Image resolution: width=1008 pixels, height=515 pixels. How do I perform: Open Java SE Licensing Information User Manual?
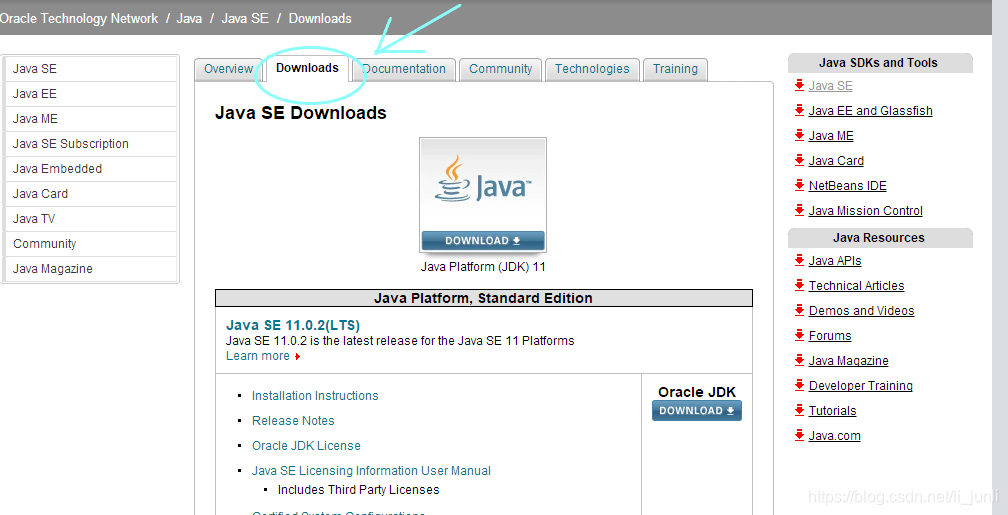tap(371, 471)
